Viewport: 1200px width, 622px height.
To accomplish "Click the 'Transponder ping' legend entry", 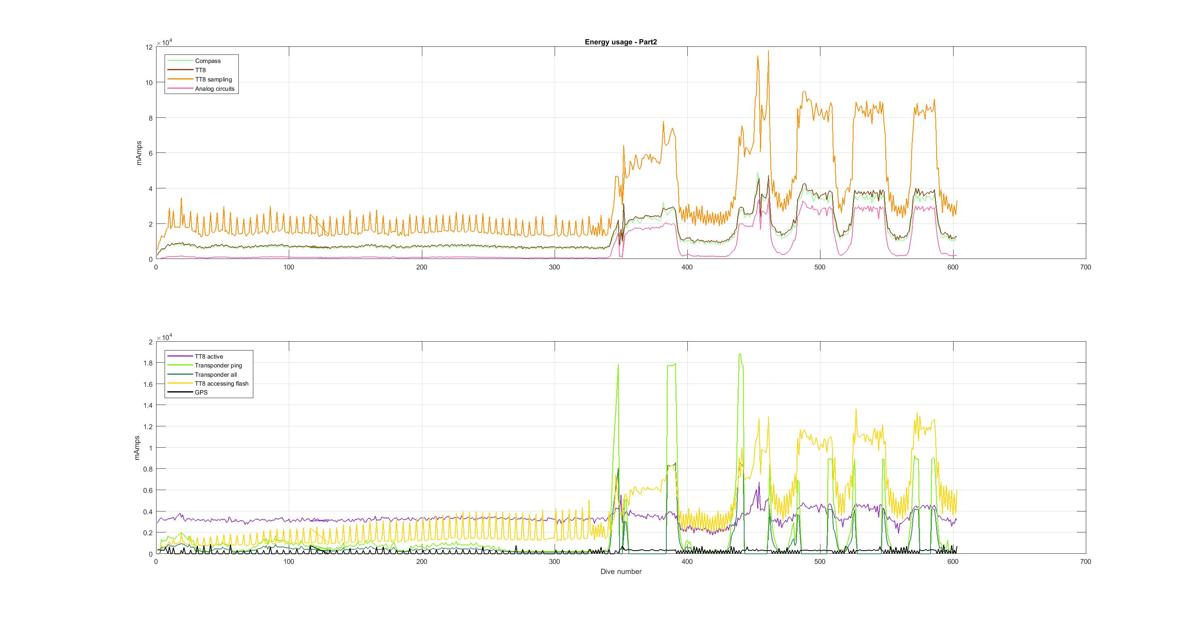I will 218,366.
